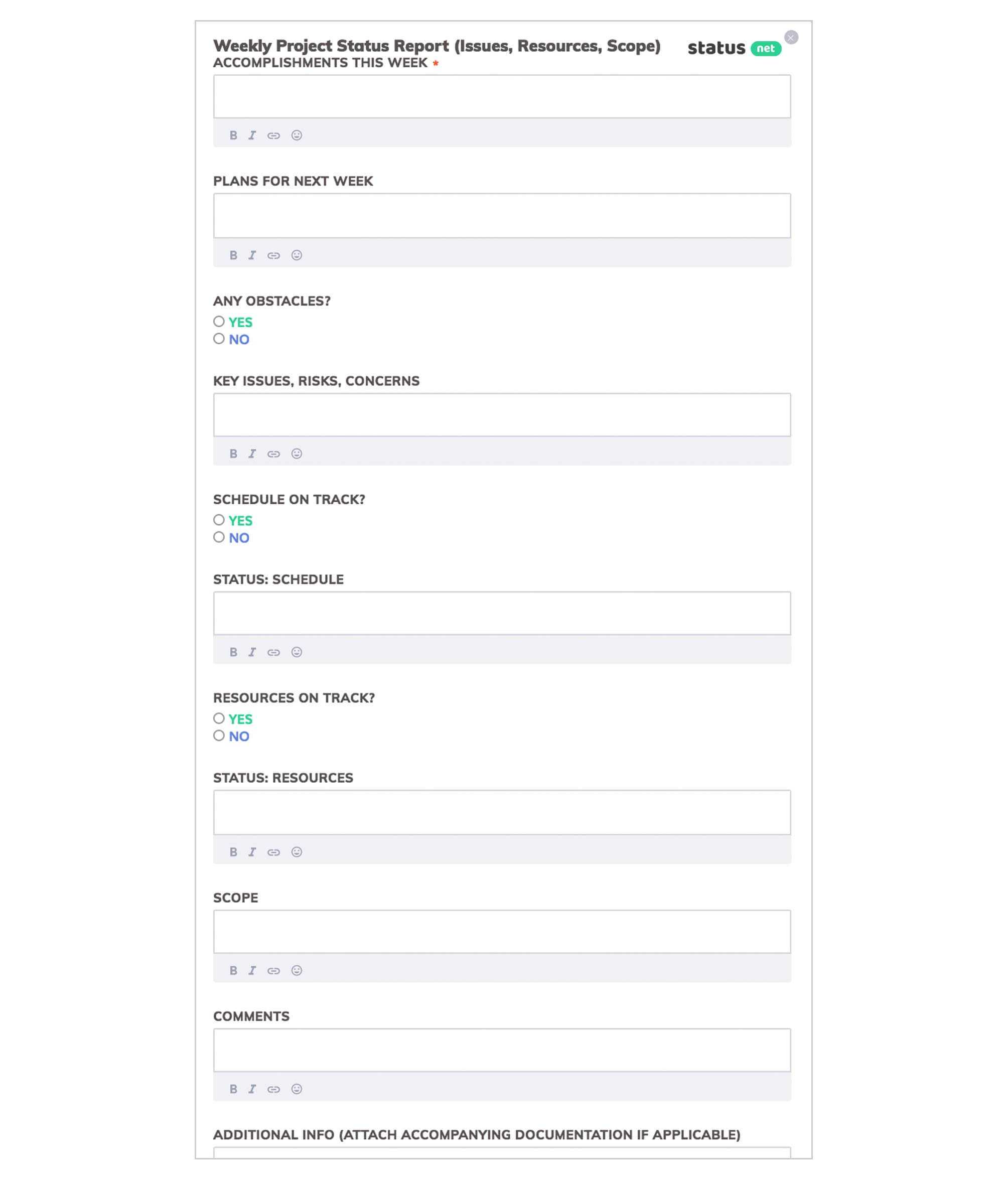Viewport: 1008px width, 1179px height.
Task: Click the Link icon in Key Issues section
Action: click(275, 454)
